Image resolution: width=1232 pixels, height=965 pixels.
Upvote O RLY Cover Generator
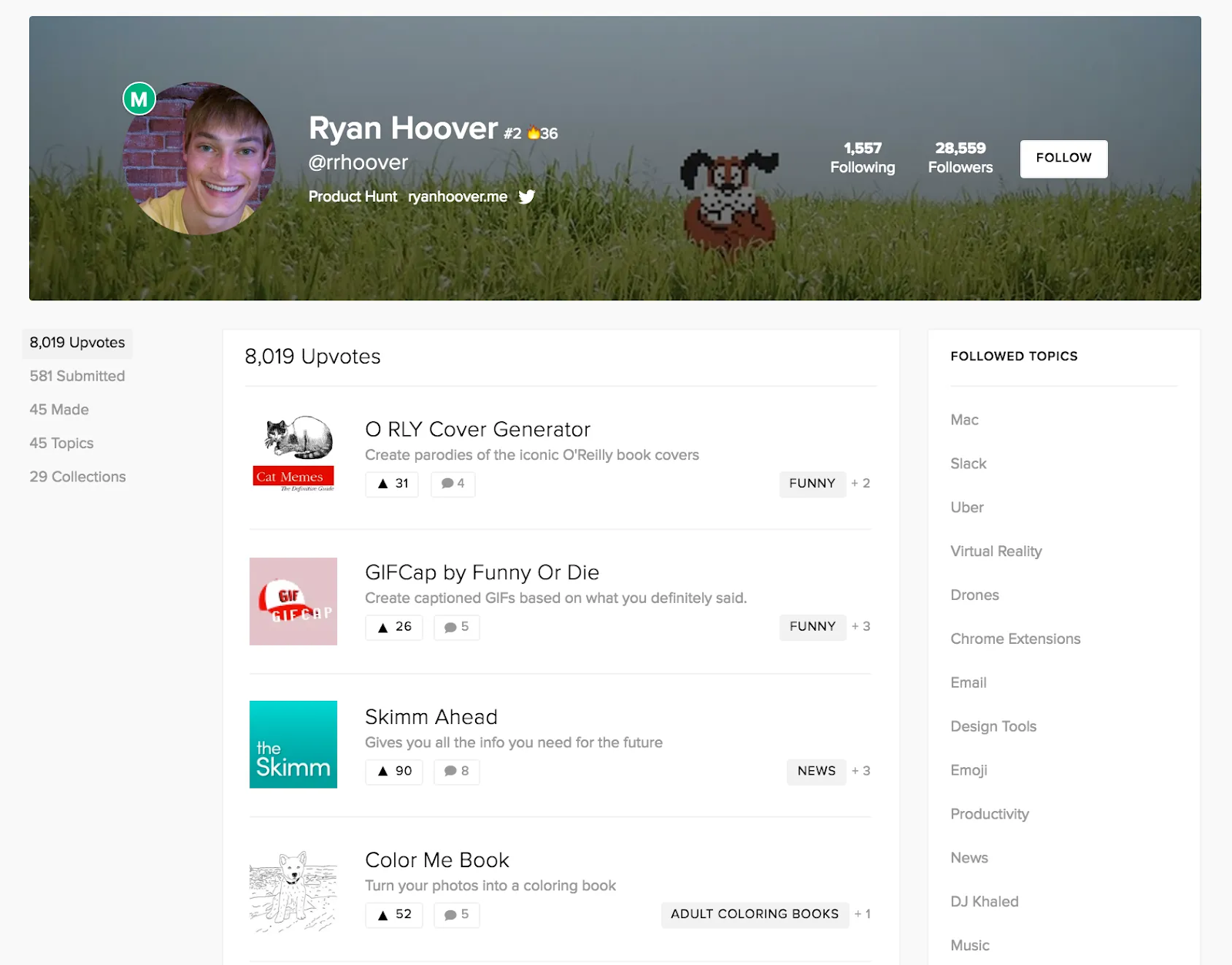pos(392,484)
